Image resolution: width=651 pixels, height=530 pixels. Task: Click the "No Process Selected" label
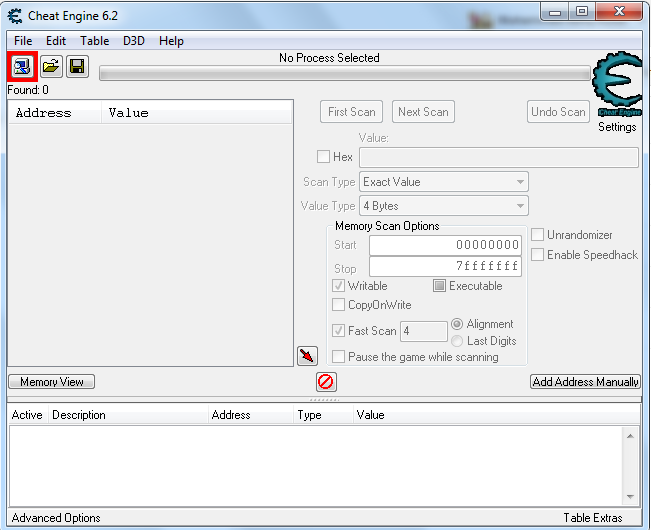pos(329,58)
